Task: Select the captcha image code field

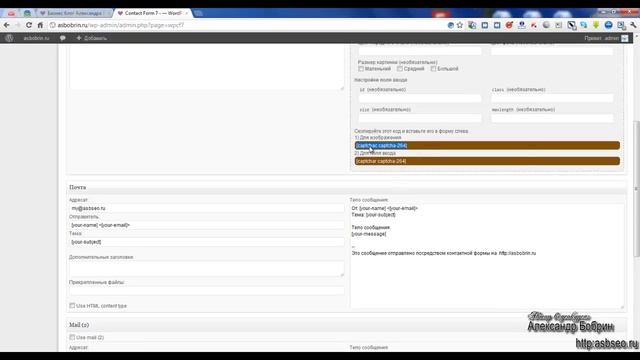Action: (x=487, y=146)
